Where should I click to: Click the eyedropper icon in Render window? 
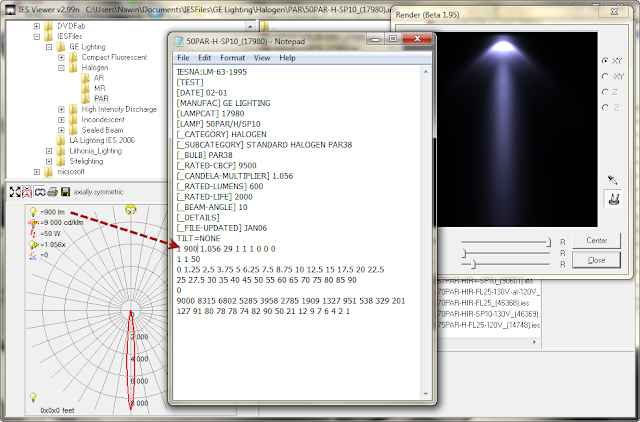(612, 180)
